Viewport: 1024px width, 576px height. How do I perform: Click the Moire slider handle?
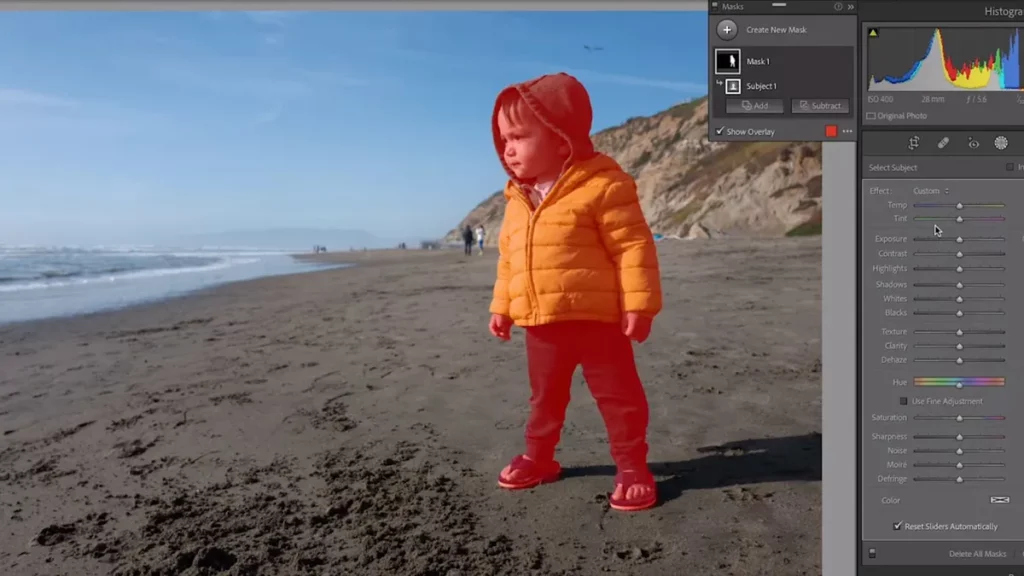959,465
